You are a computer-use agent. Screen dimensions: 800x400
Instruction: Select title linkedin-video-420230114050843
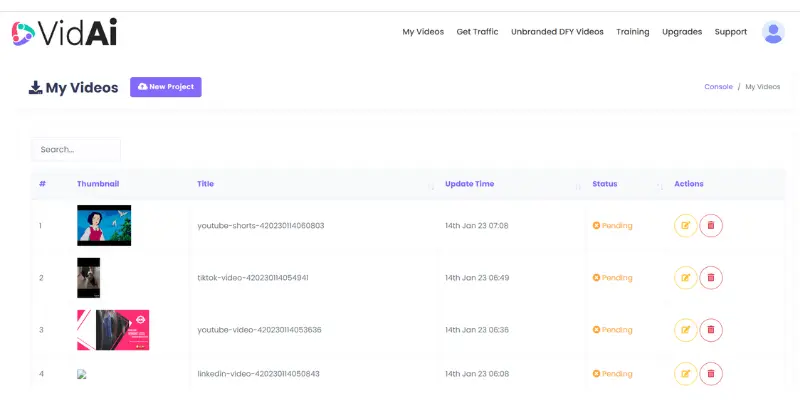coord(258,374)
